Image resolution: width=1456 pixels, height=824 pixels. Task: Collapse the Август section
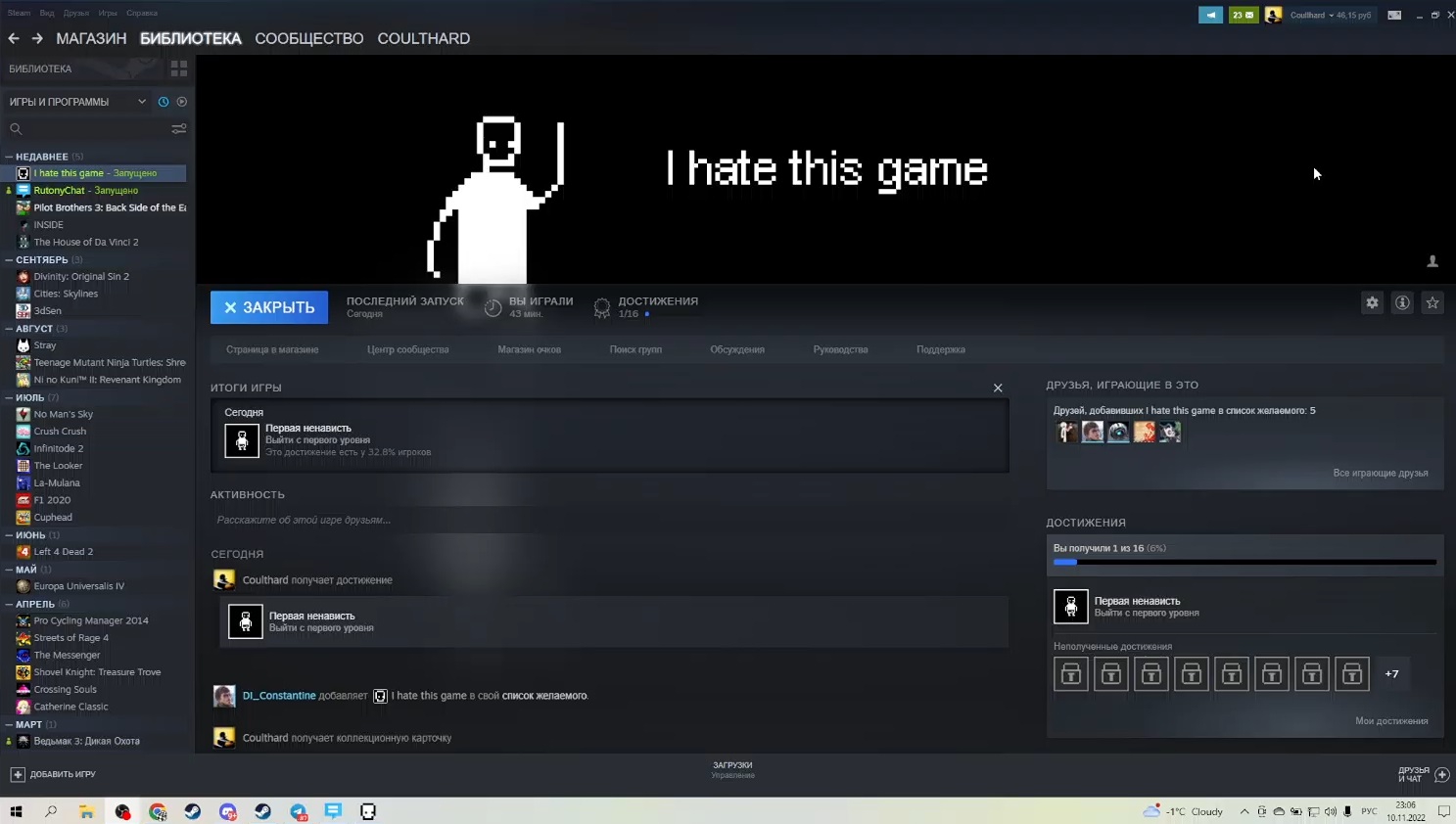9,329
